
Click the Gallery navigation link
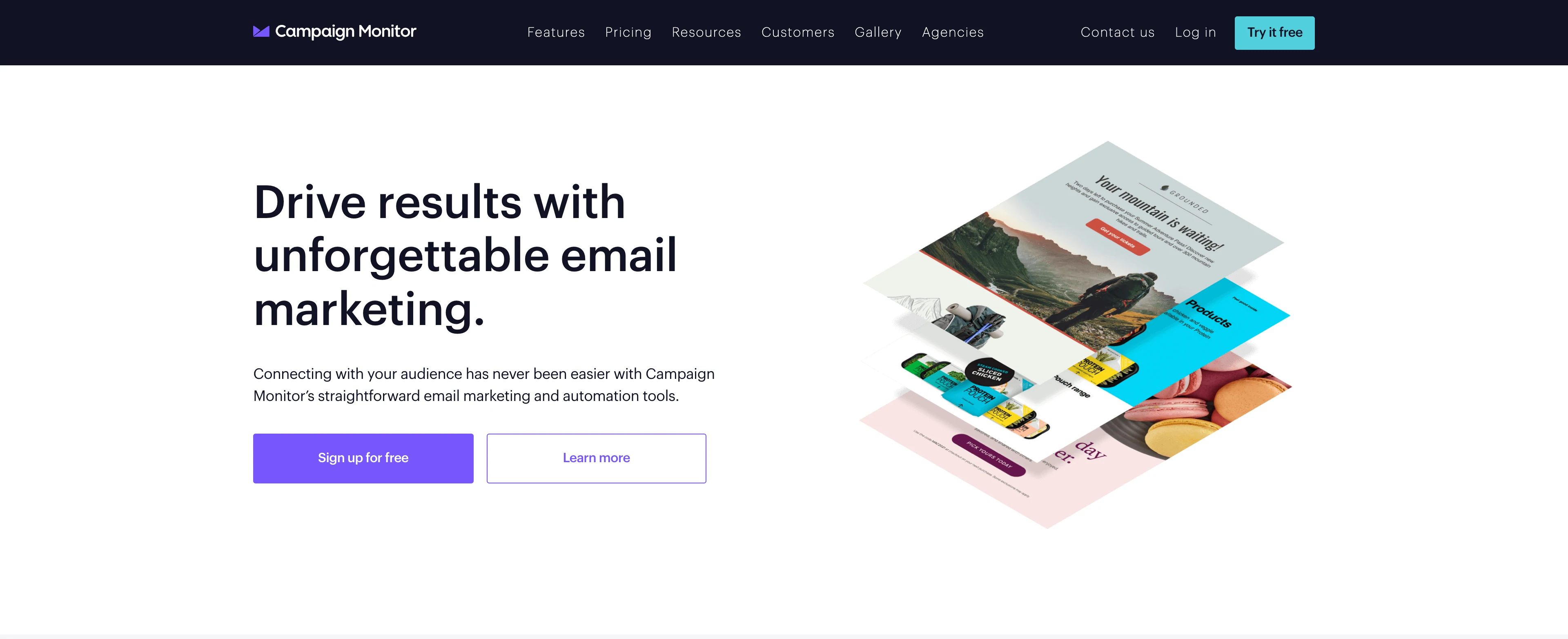click(x=878, y=32)
